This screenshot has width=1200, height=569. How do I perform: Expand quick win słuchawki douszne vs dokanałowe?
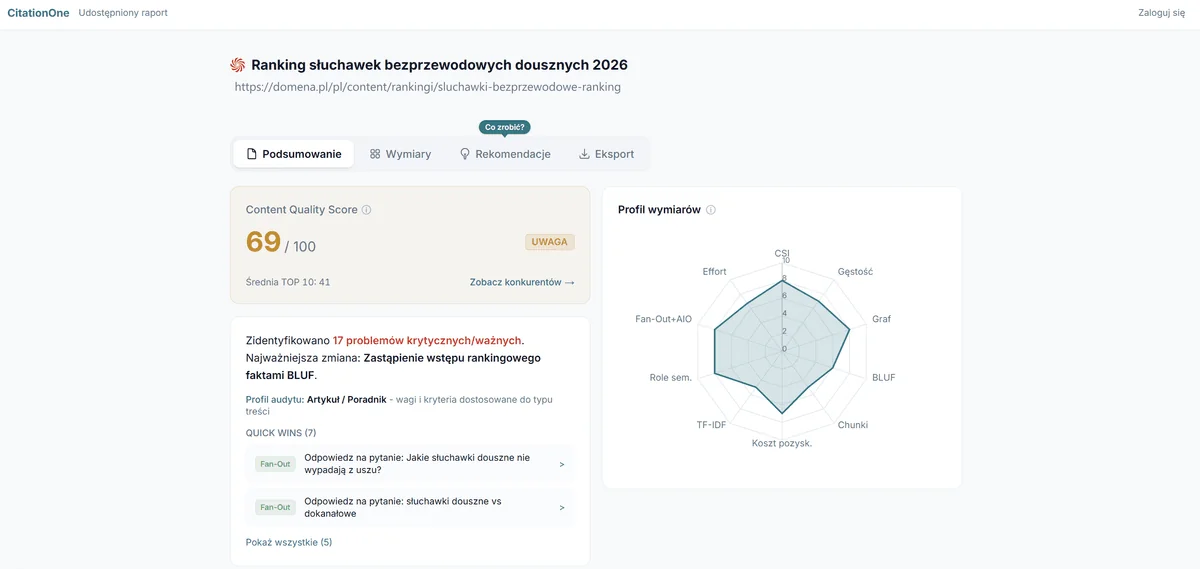click(410, 507)
